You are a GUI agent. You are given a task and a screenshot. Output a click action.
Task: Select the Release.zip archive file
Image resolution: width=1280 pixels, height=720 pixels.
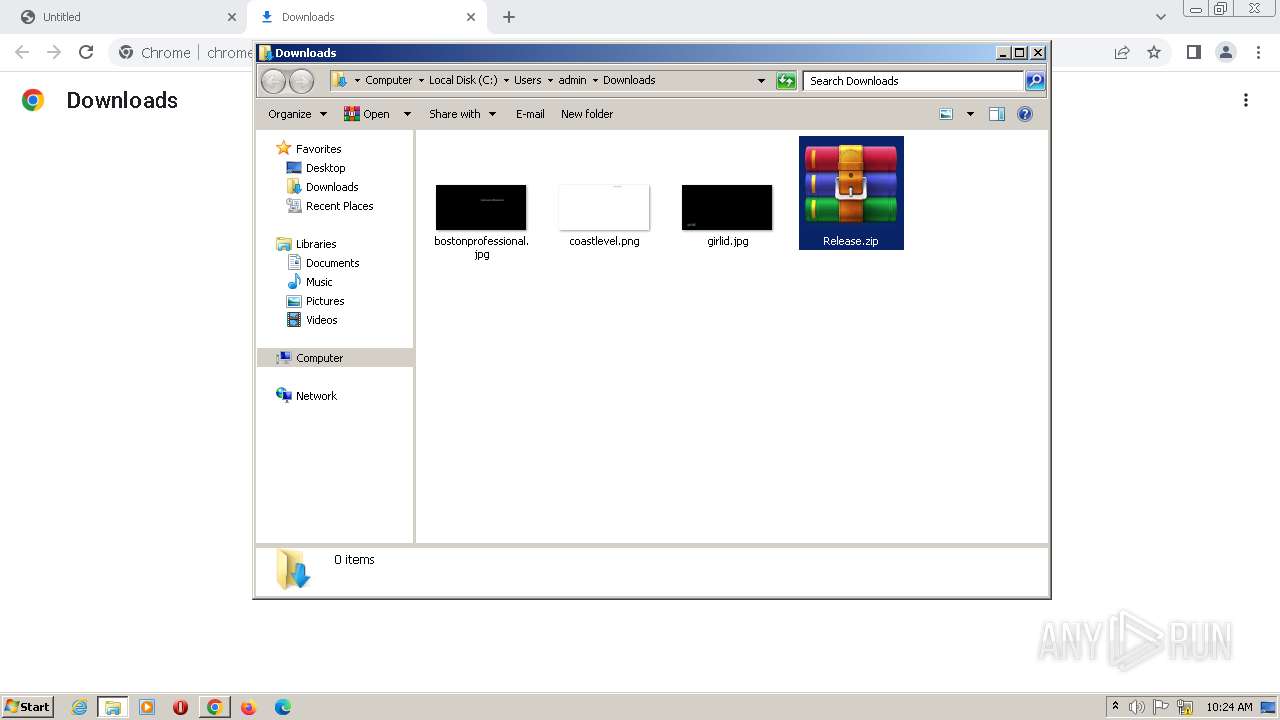pos(851,193)
